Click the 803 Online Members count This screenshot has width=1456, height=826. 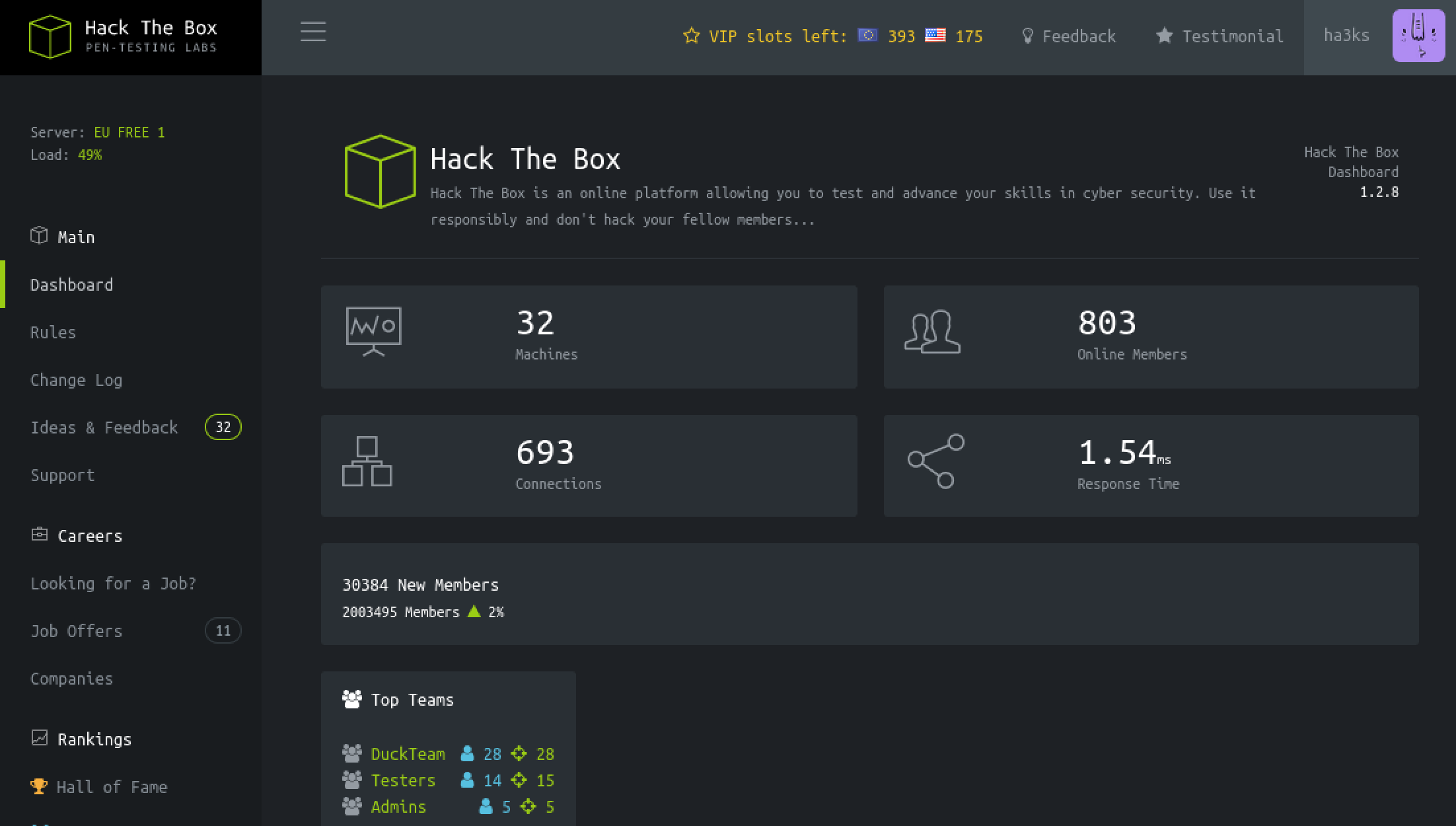click(1107, 323)
